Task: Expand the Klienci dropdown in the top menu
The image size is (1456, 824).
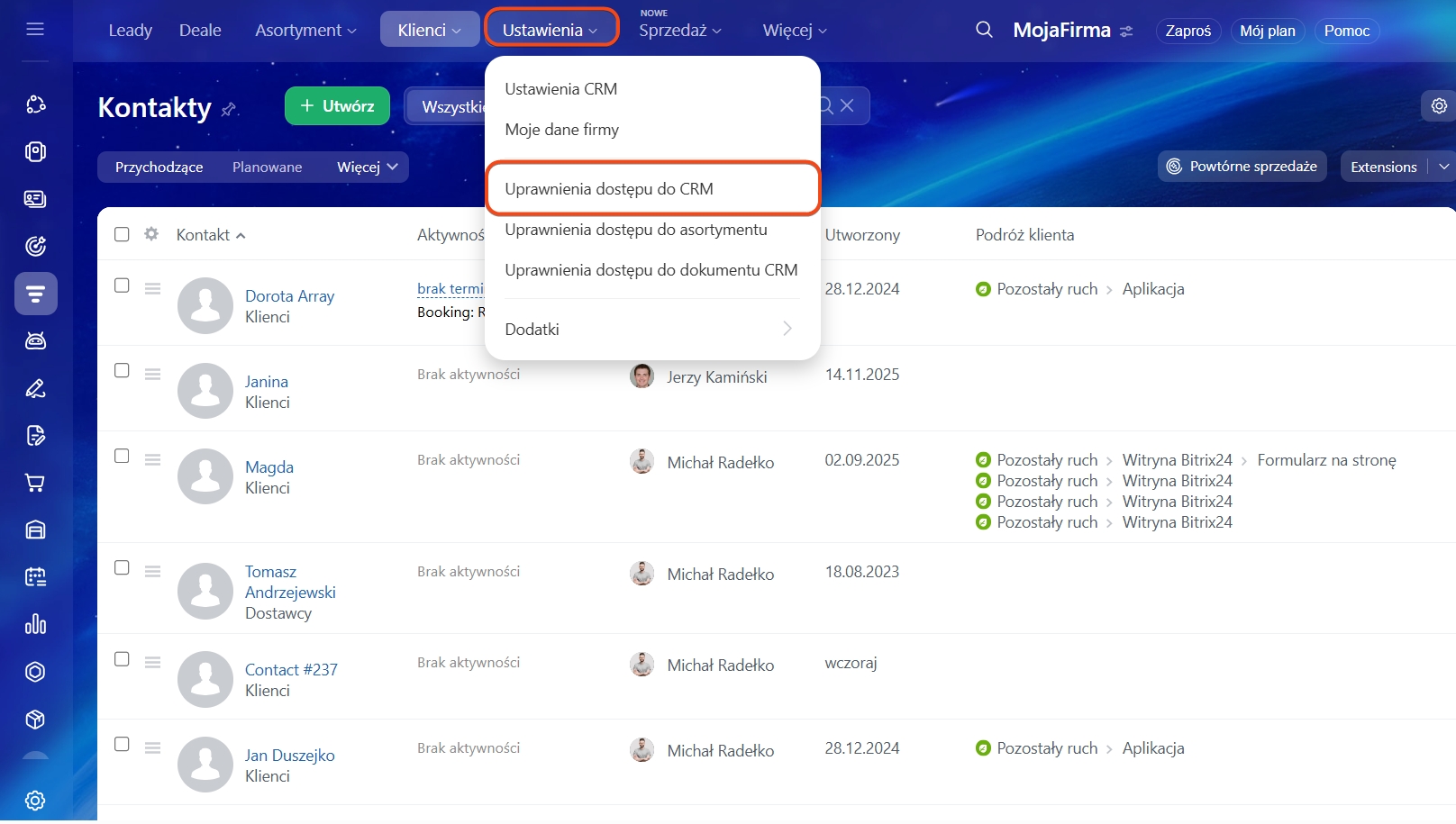Action: pos(429,30)
